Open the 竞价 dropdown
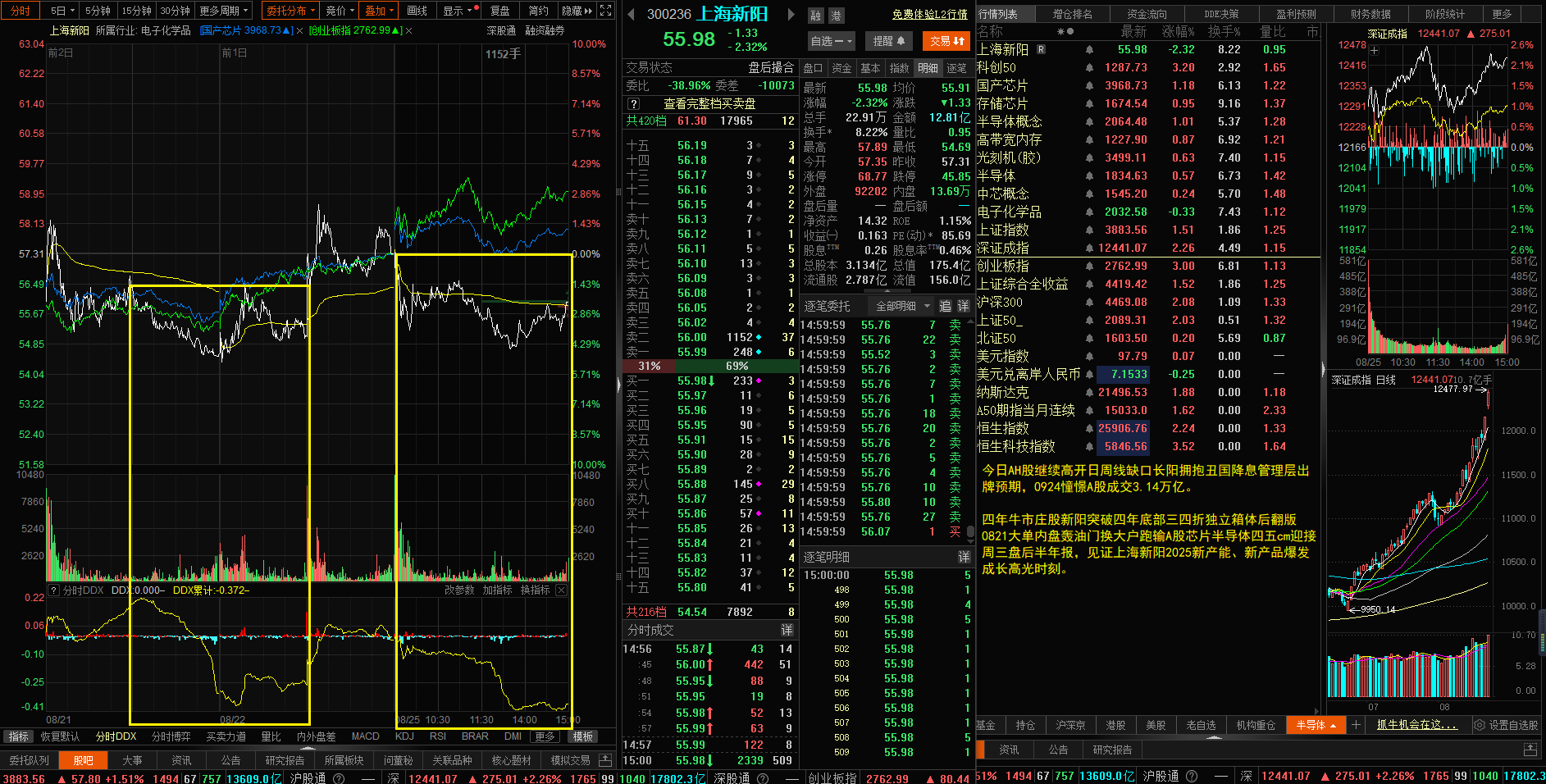 coord(340,11)
